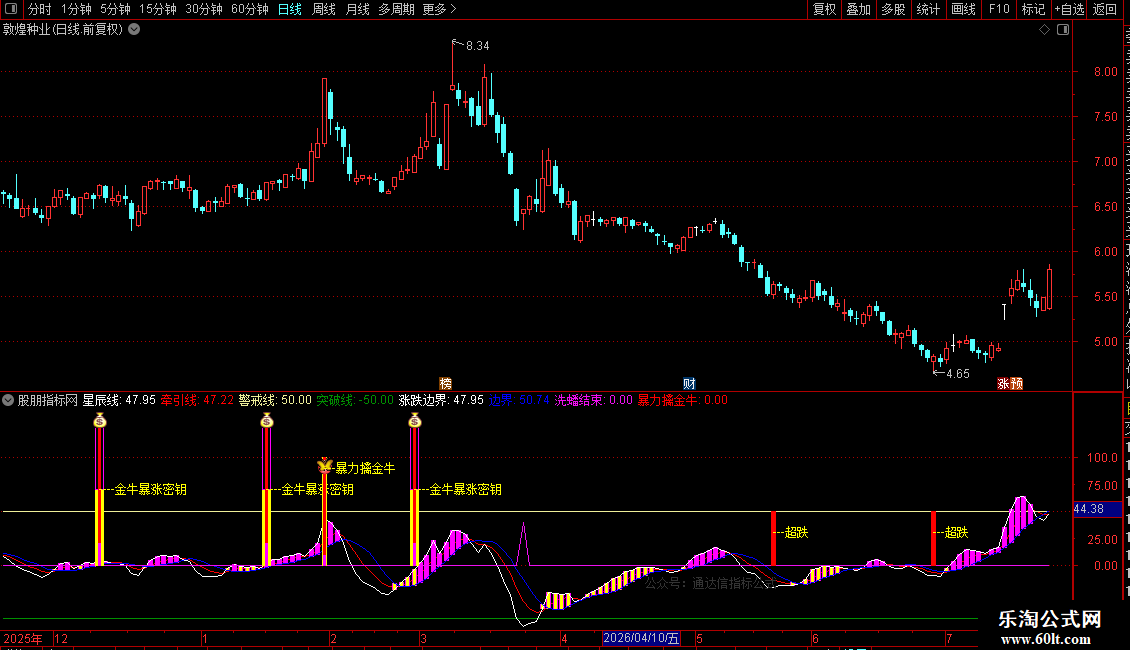
Task: Click the diamond icon above price chart
Action: click(1044, 30)
